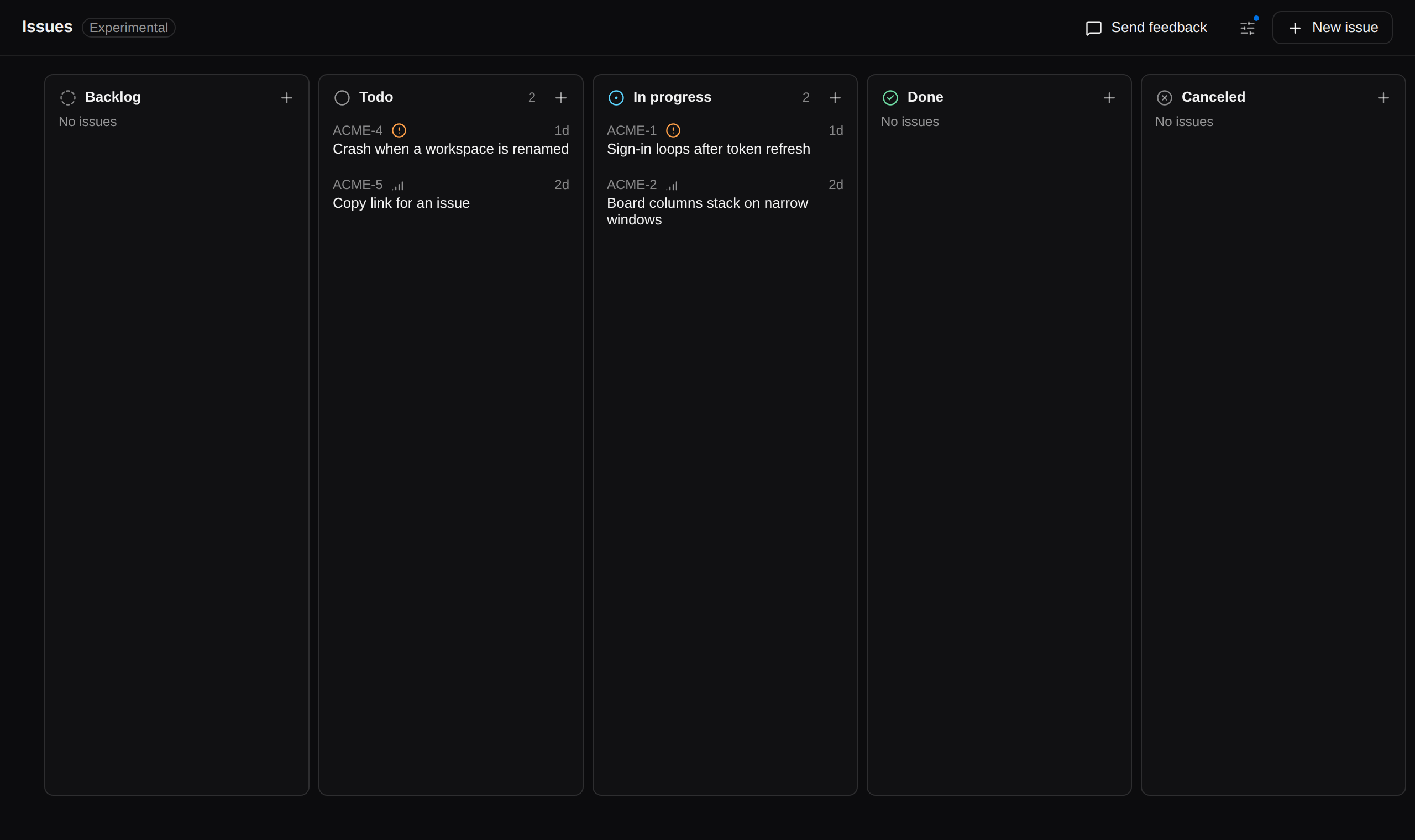Click the In progress column issue count

[806, 97]
